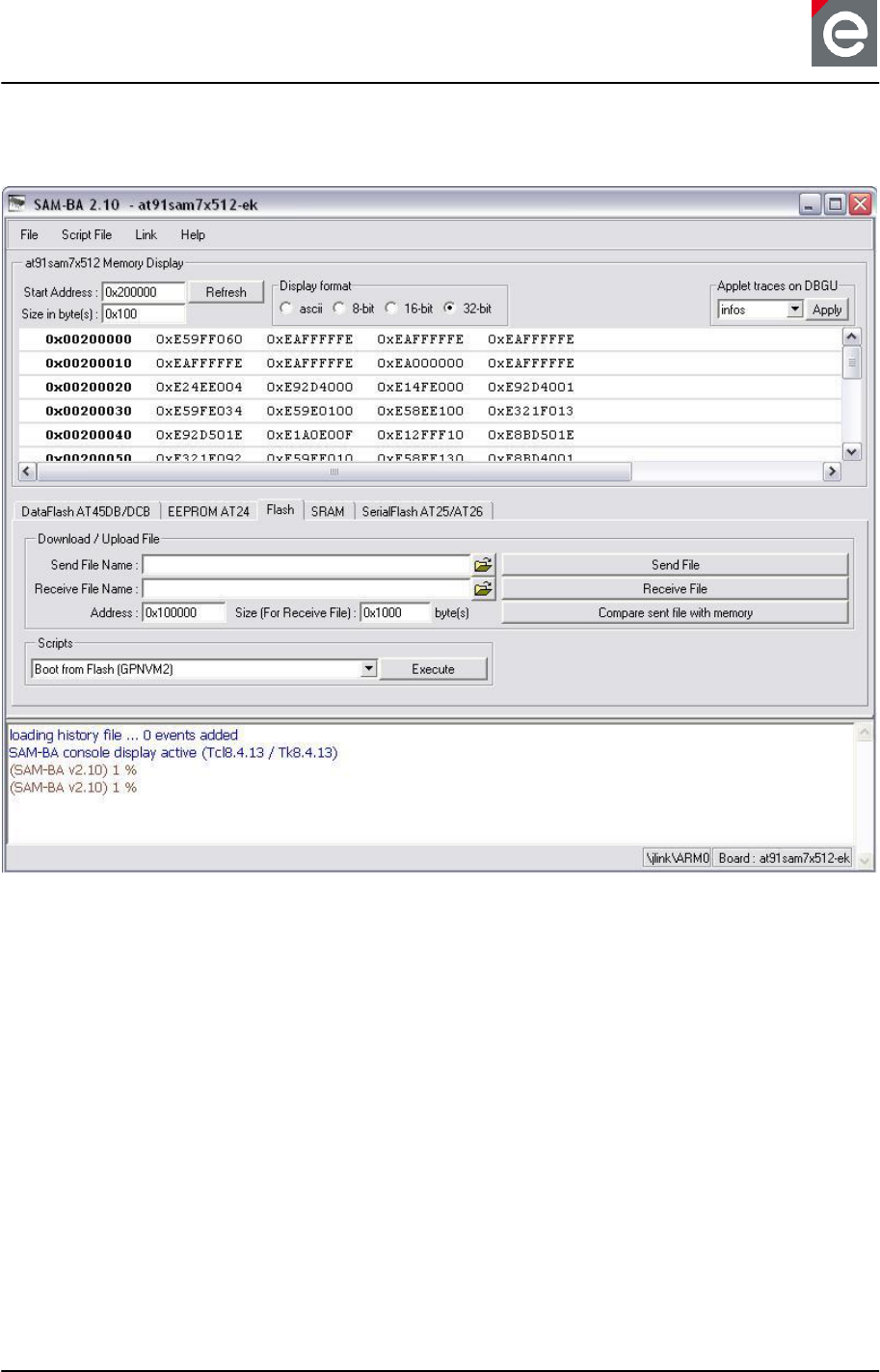Execute the selected script
This screenshot has height=1372, width=880.
coord(433,669)
